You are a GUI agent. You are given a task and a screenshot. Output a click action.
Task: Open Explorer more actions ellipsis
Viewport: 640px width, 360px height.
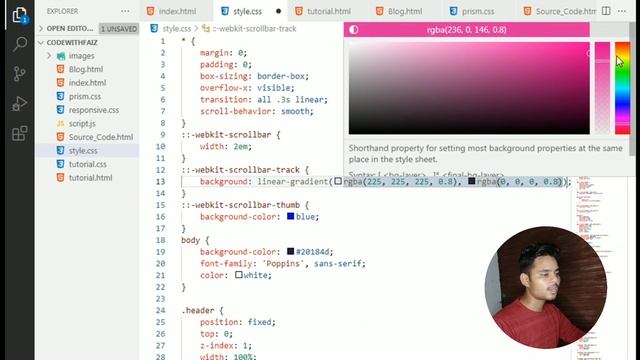[125, 11]
